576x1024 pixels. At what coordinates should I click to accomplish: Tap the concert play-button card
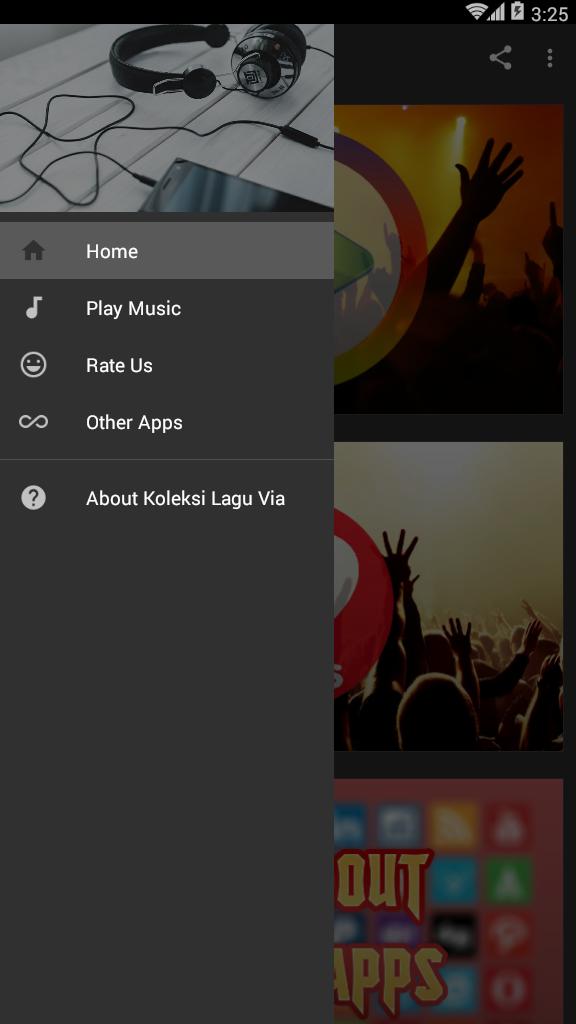(449, 259)
